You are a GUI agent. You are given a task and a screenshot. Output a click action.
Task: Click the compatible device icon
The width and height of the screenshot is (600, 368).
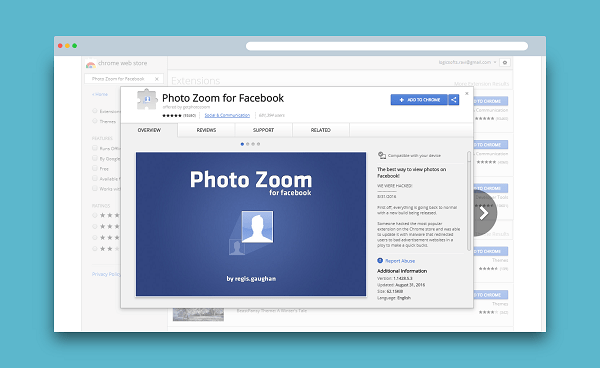pyautogui.click(x=382, y=155)
